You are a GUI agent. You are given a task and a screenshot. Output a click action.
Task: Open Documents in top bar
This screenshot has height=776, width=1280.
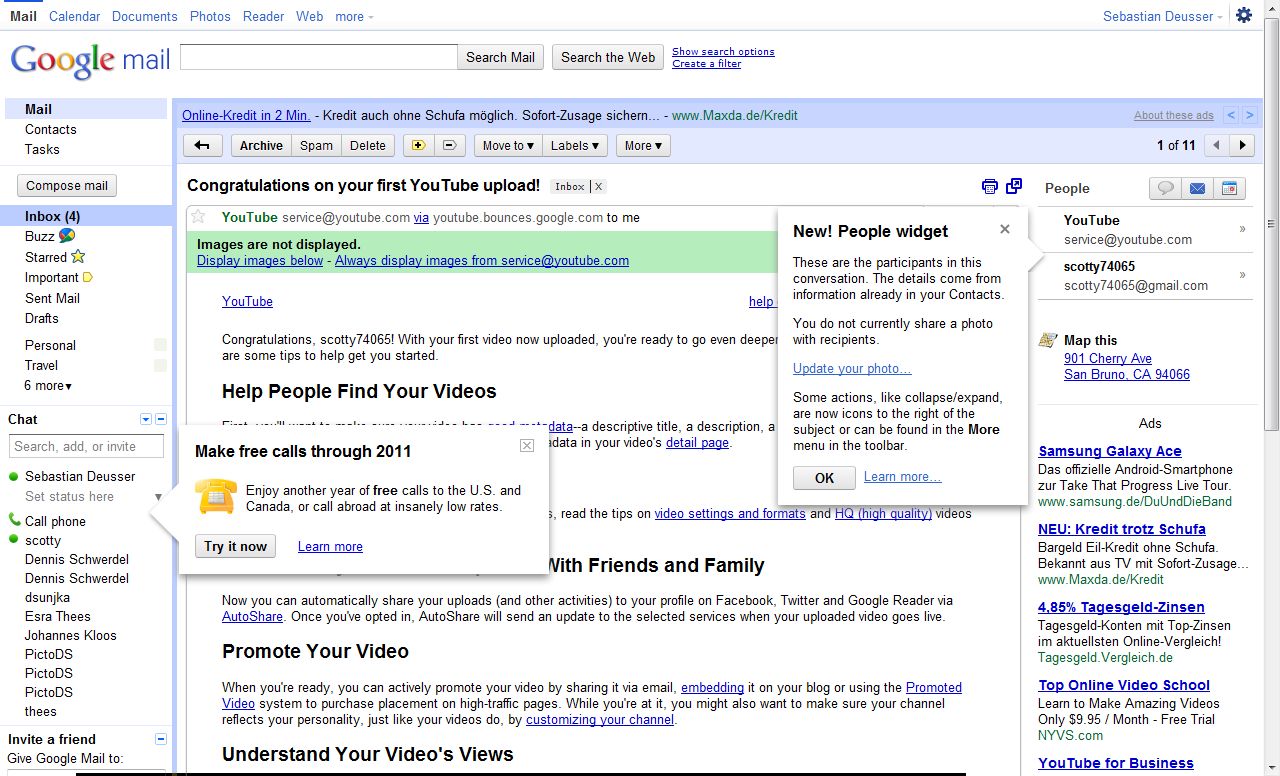point(145,16)
